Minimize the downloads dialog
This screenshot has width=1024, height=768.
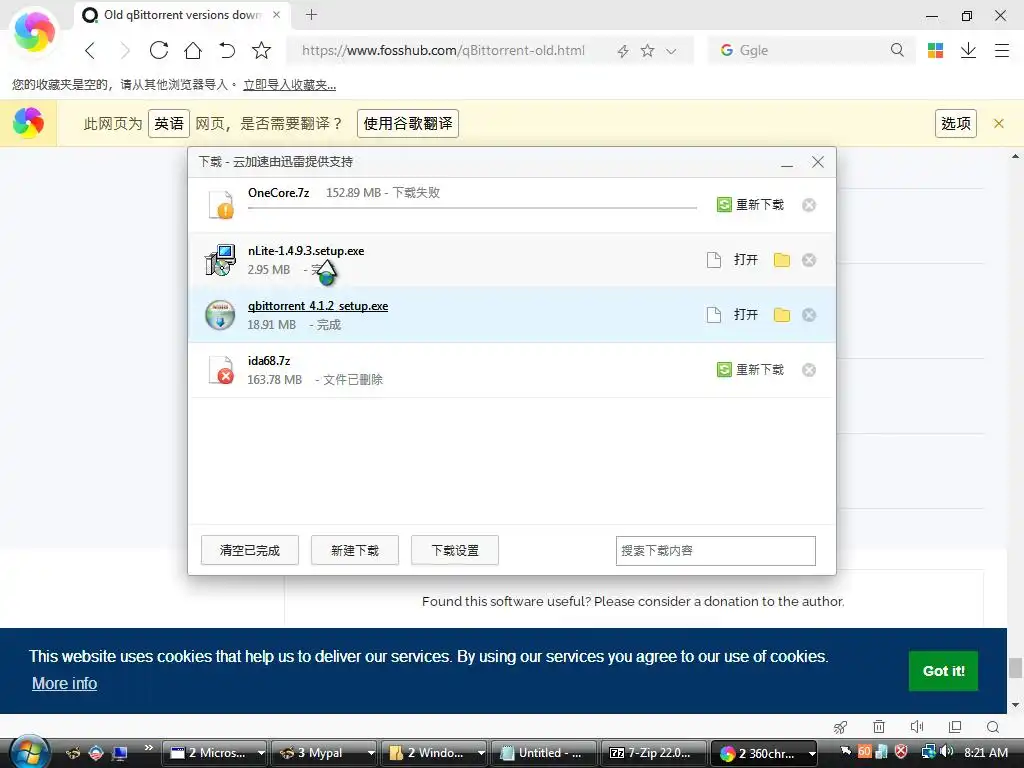pos(787,163)
